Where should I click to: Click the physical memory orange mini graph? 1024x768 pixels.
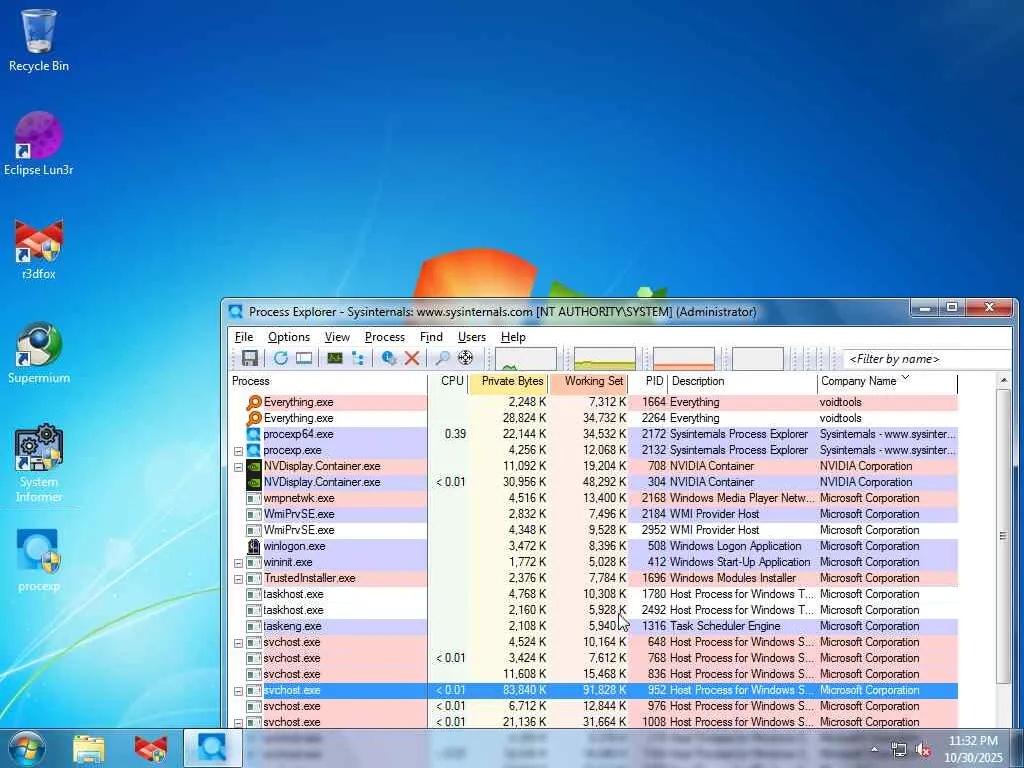pos(684,359)
